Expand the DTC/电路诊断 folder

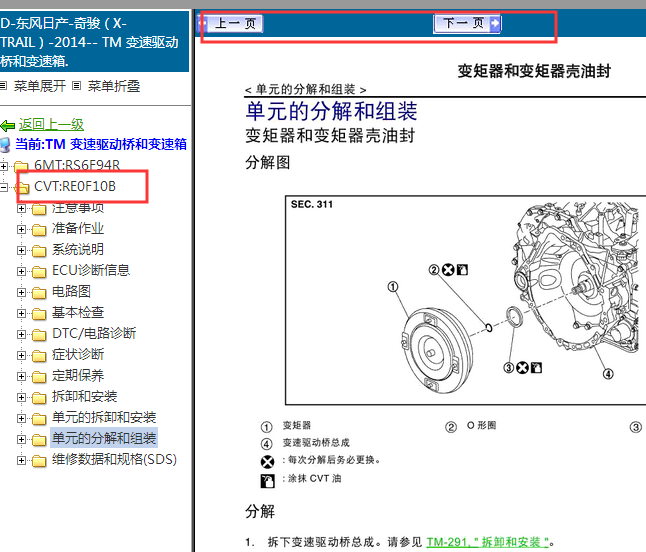point(21,334)
